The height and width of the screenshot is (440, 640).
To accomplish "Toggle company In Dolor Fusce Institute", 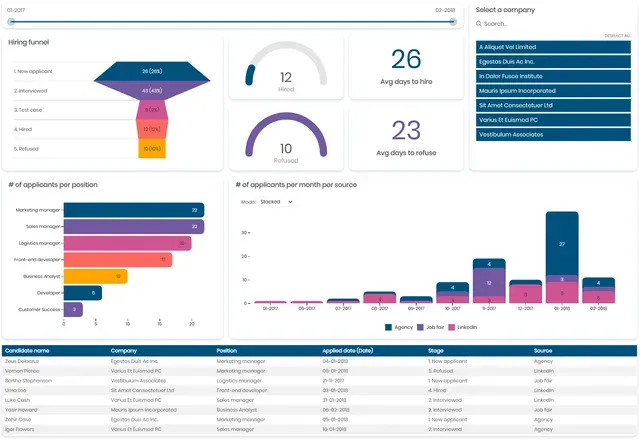I will pyautogui.click(x=553, y=76).
